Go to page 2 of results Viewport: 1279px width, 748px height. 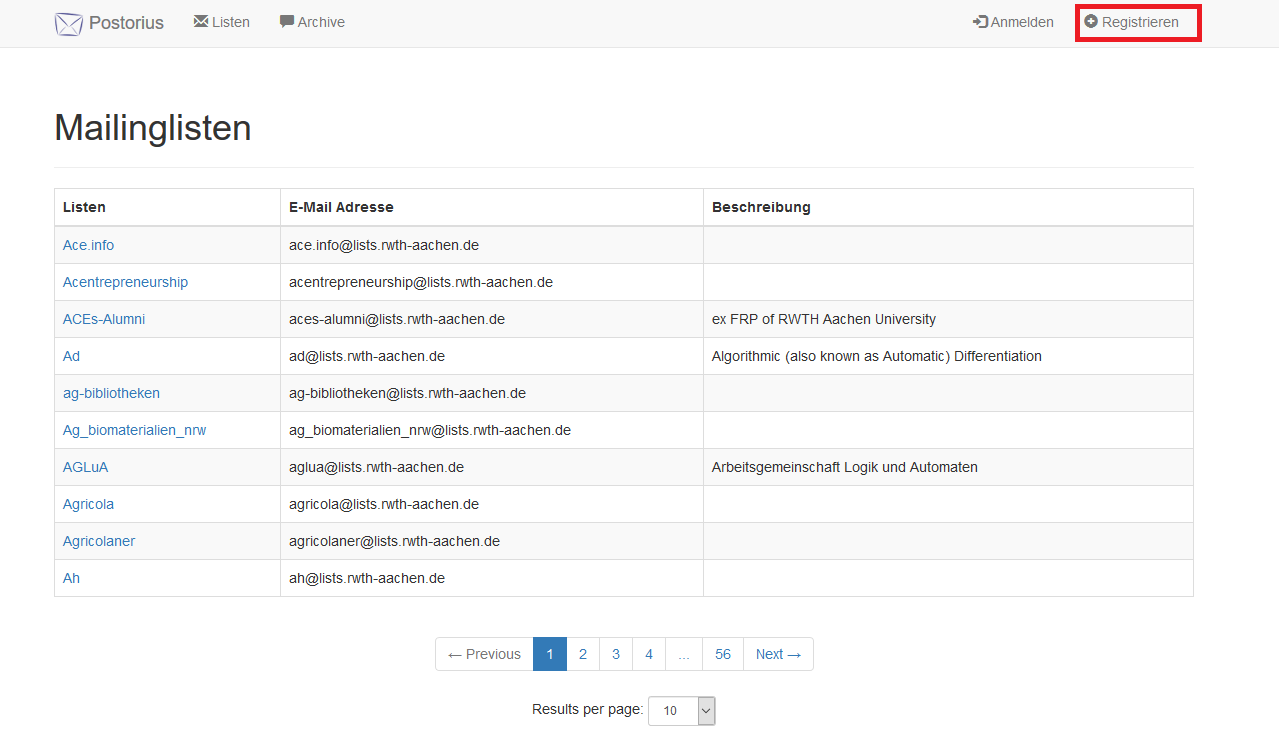pyautogui.click(x=582, y=654)
